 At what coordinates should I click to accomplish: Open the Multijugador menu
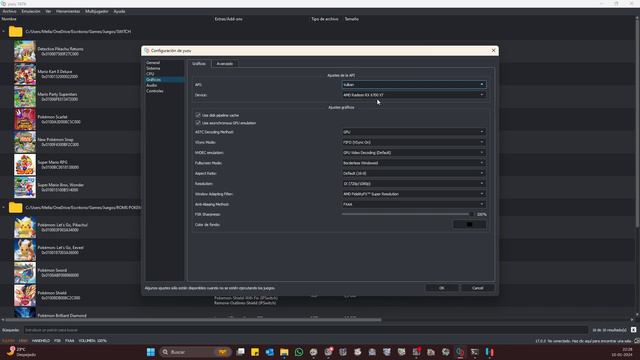click(97, 11)
